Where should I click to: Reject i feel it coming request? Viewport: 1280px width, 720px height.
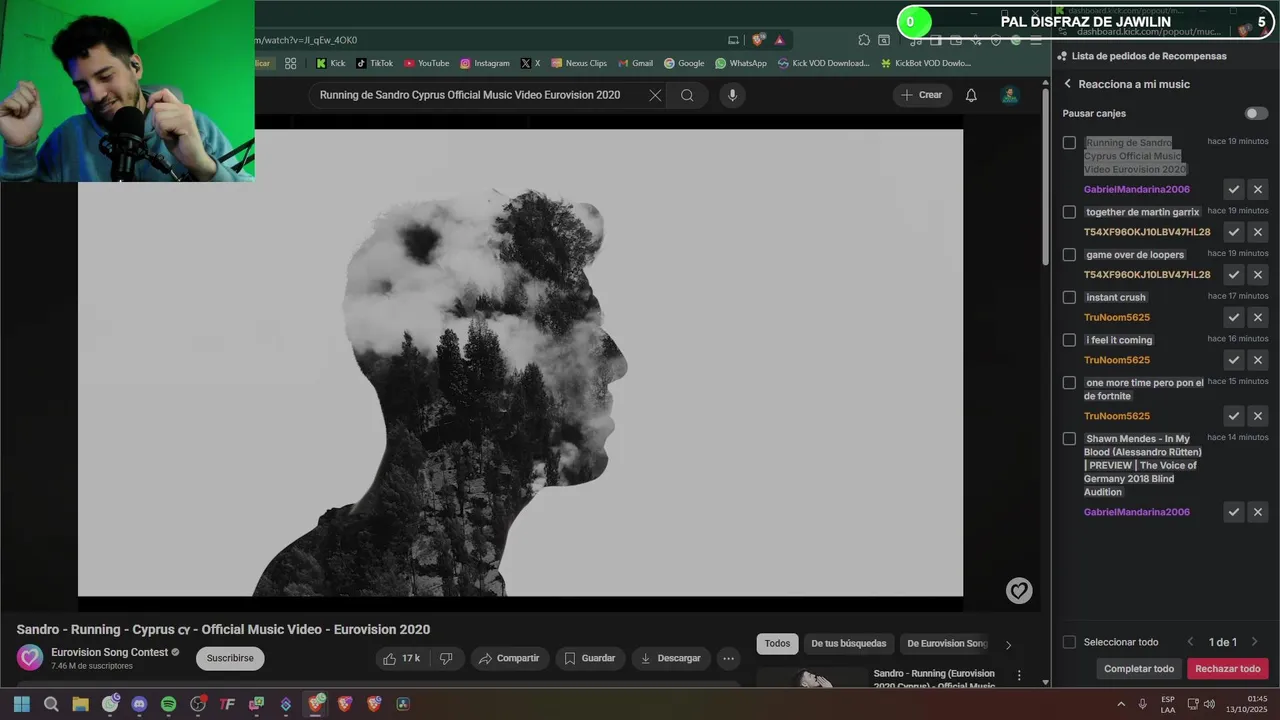pos(1258,360)
